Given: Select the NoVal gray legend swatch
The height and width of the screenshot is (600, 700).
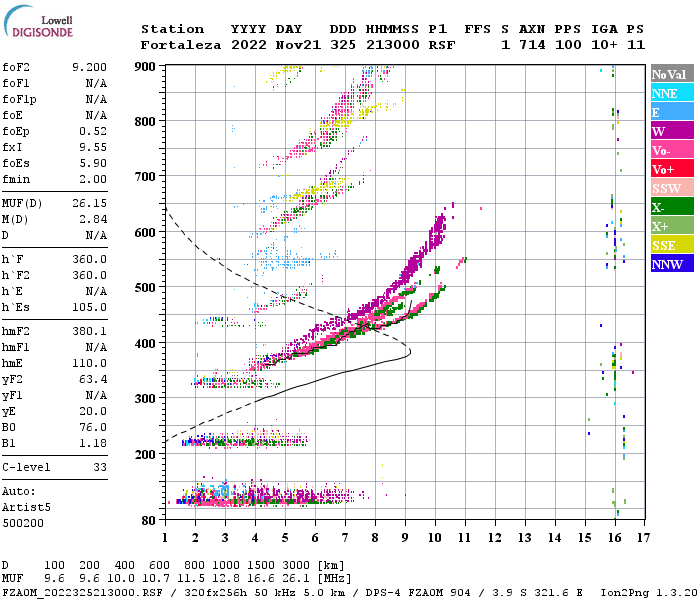Looking at the screenshot, I should tap(672, 74).
